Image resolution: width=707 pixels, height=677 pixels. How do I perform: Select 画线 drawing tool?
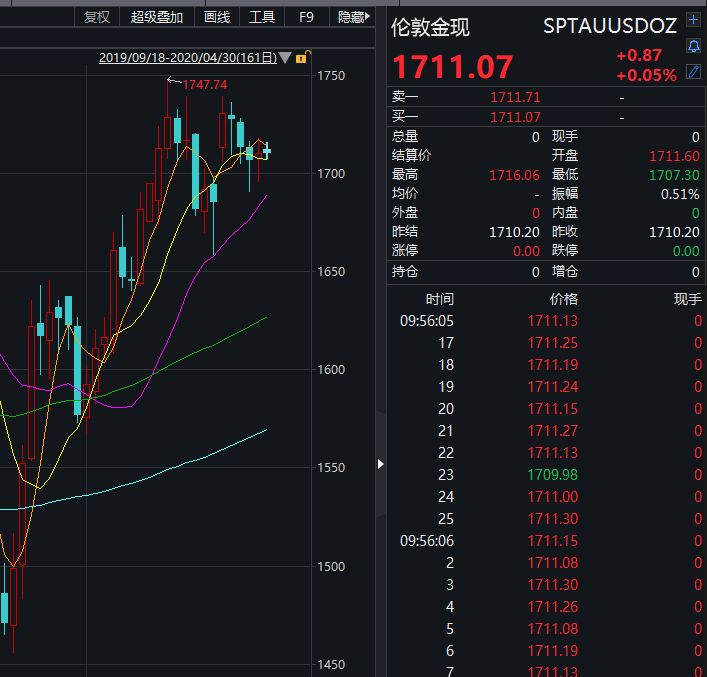(x=217, y=17)
